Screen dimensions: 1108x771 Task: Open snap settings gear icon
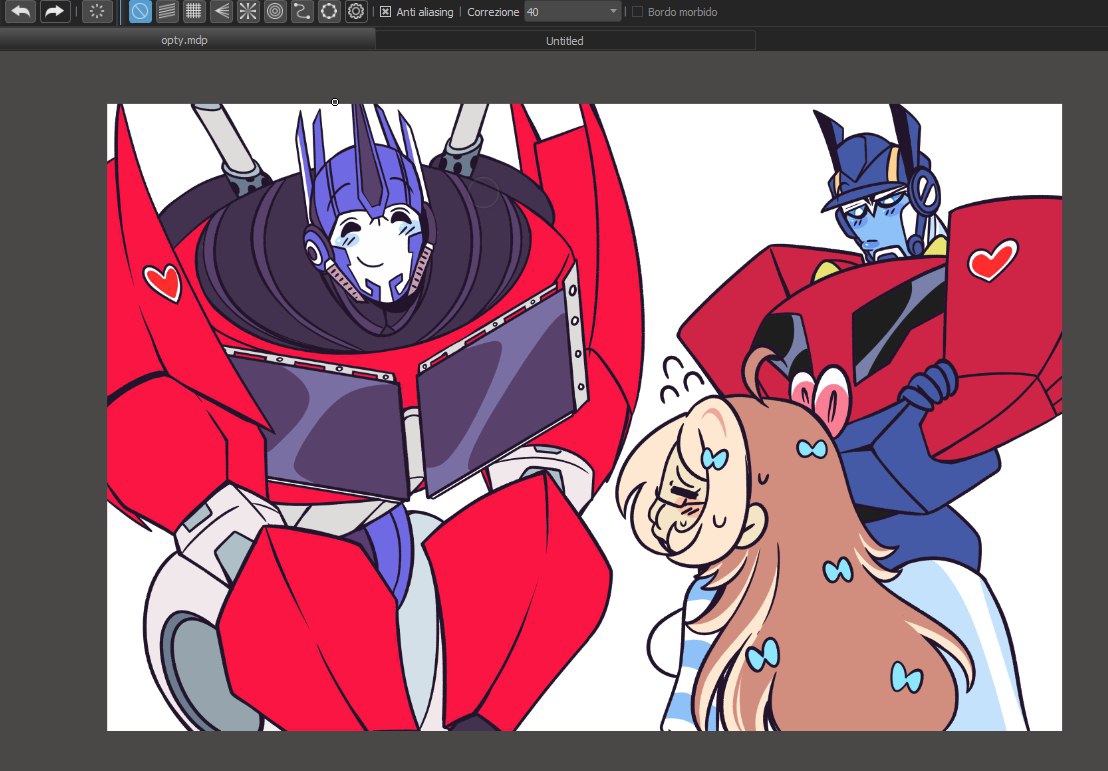(x=356, y=12)
